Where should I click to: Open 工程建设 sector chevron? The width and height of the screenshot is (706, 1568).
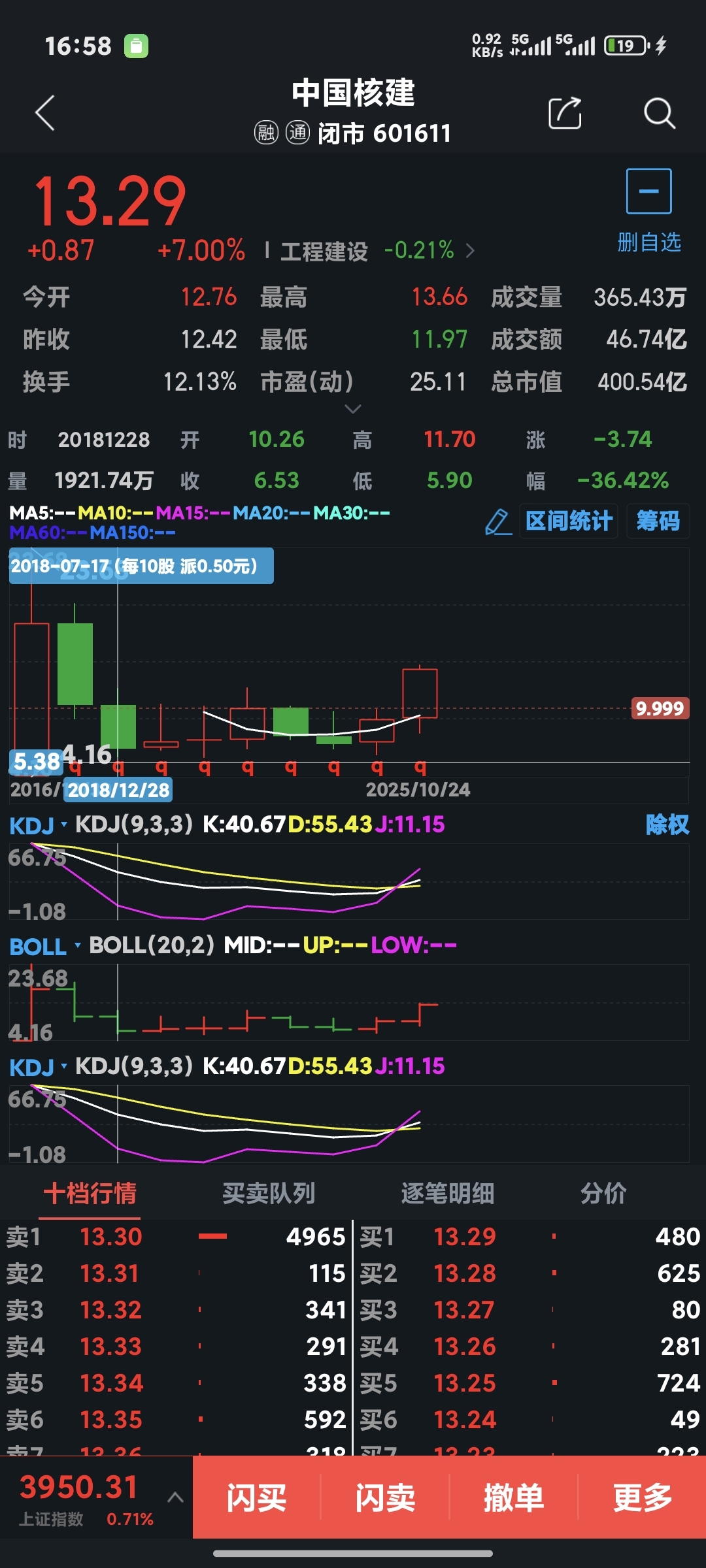coord(470,251)
